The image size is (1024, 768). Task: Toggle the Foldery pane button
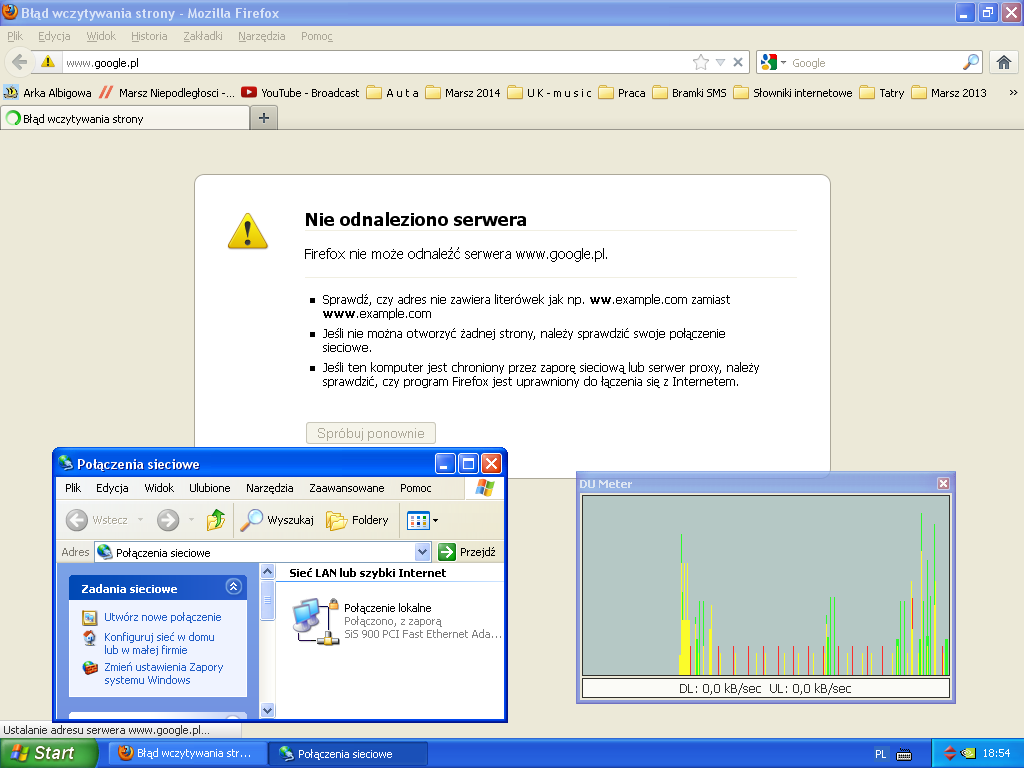(358, 520)
